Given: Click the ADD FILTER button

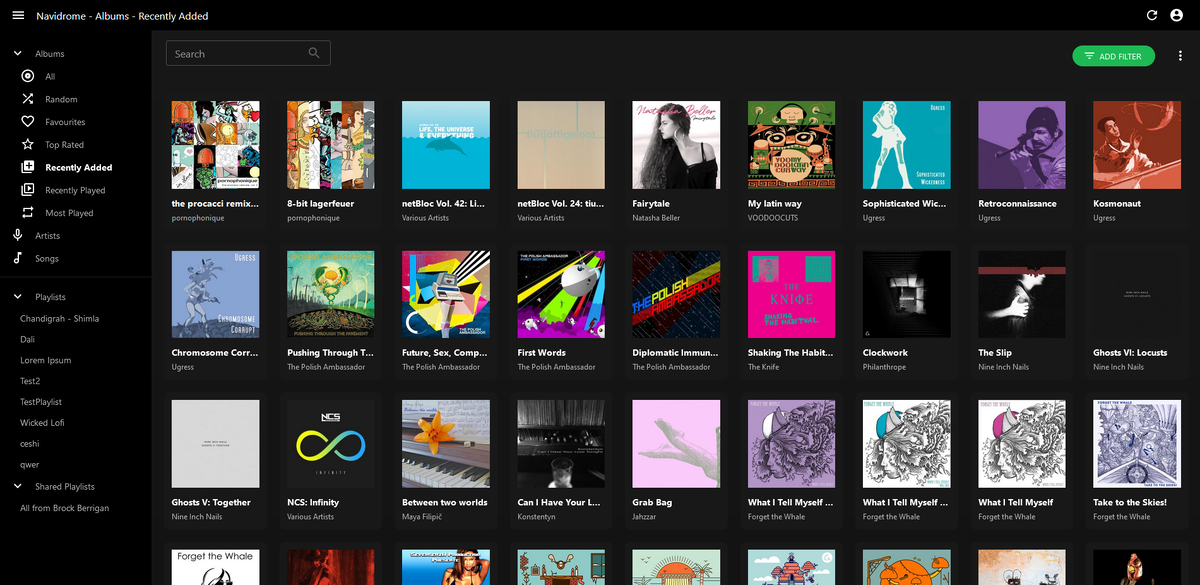Looking at the screenshot, I should (1114, 56).
